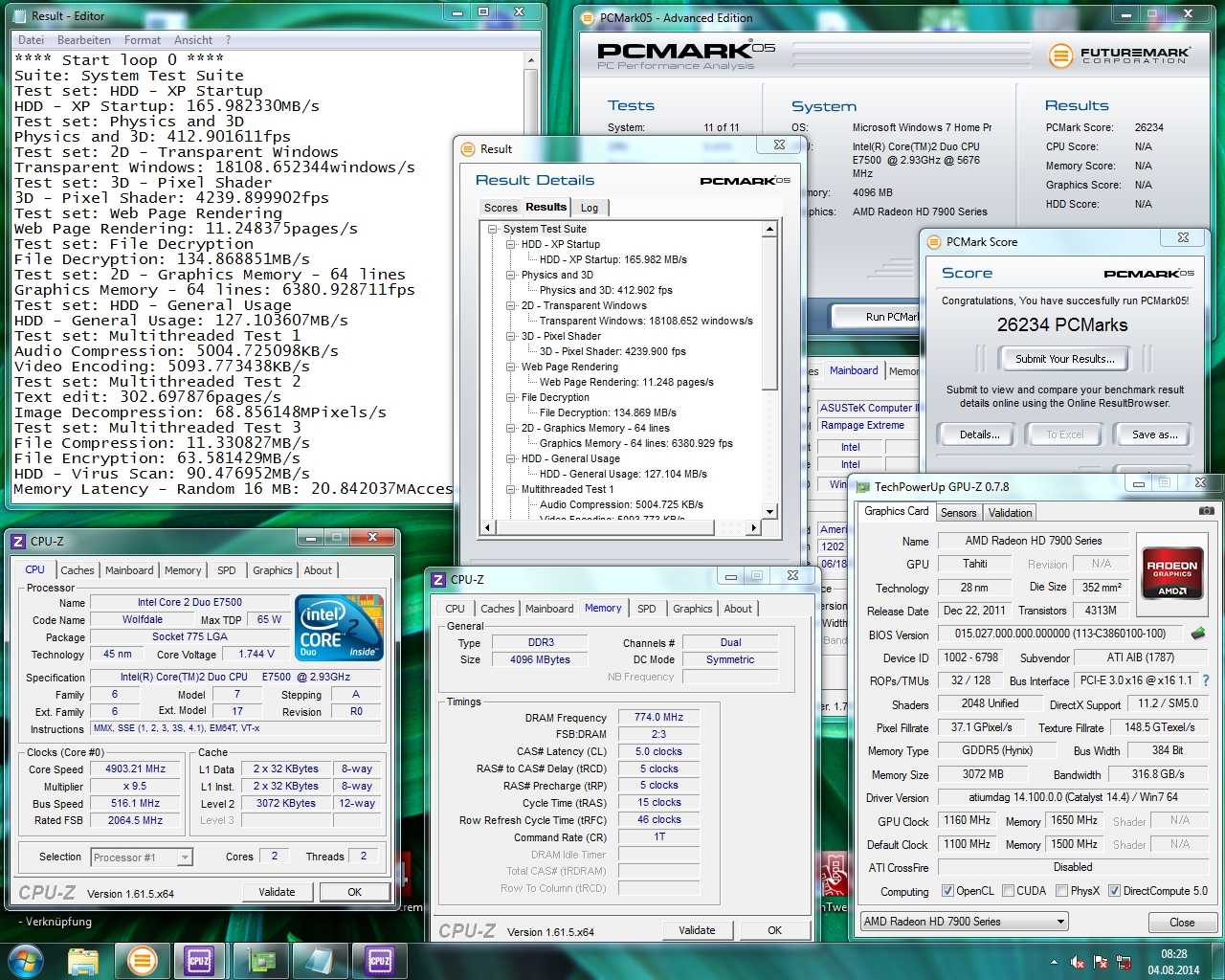Open the Bearbeiten menu in the editor
The height and width of the screenshot is (980, 1225).
tap(84, 40)
